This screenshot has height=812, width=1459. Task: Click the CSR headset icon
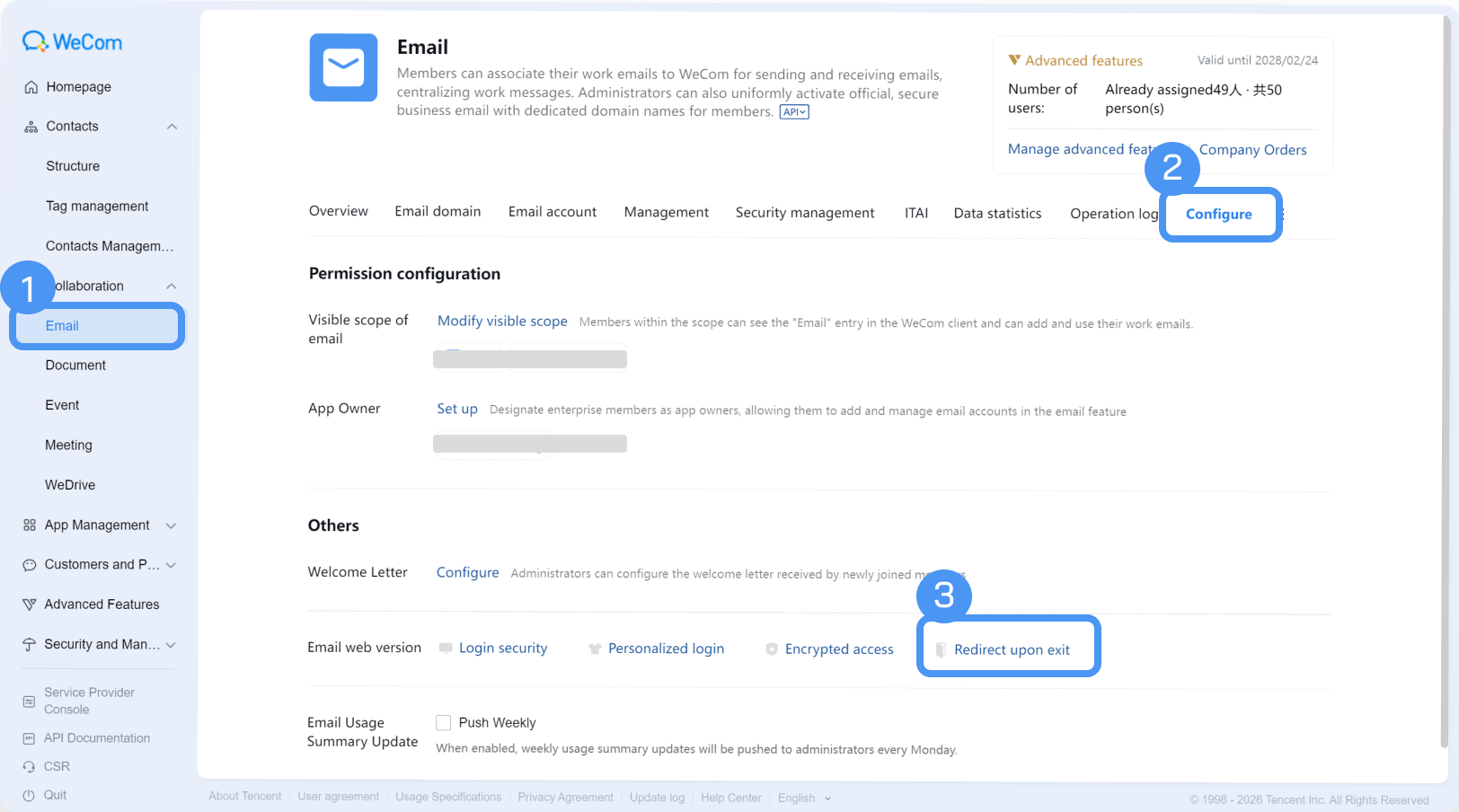(29, 767)
